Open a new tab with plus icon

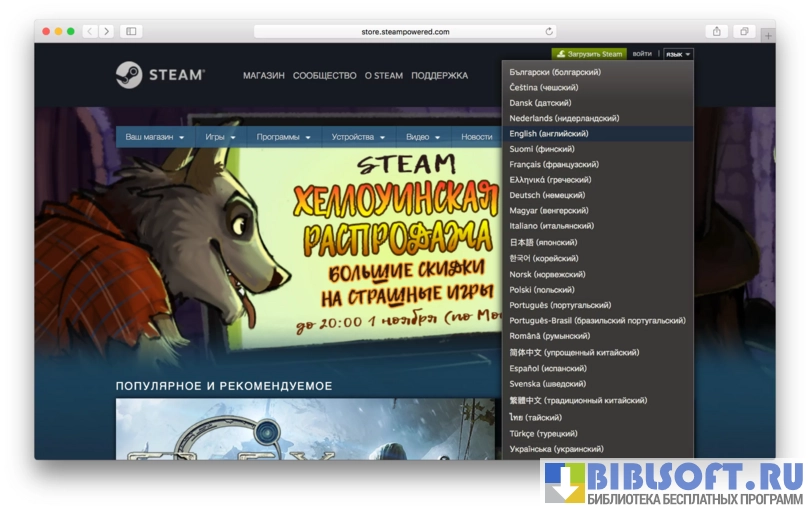[768, 36]
